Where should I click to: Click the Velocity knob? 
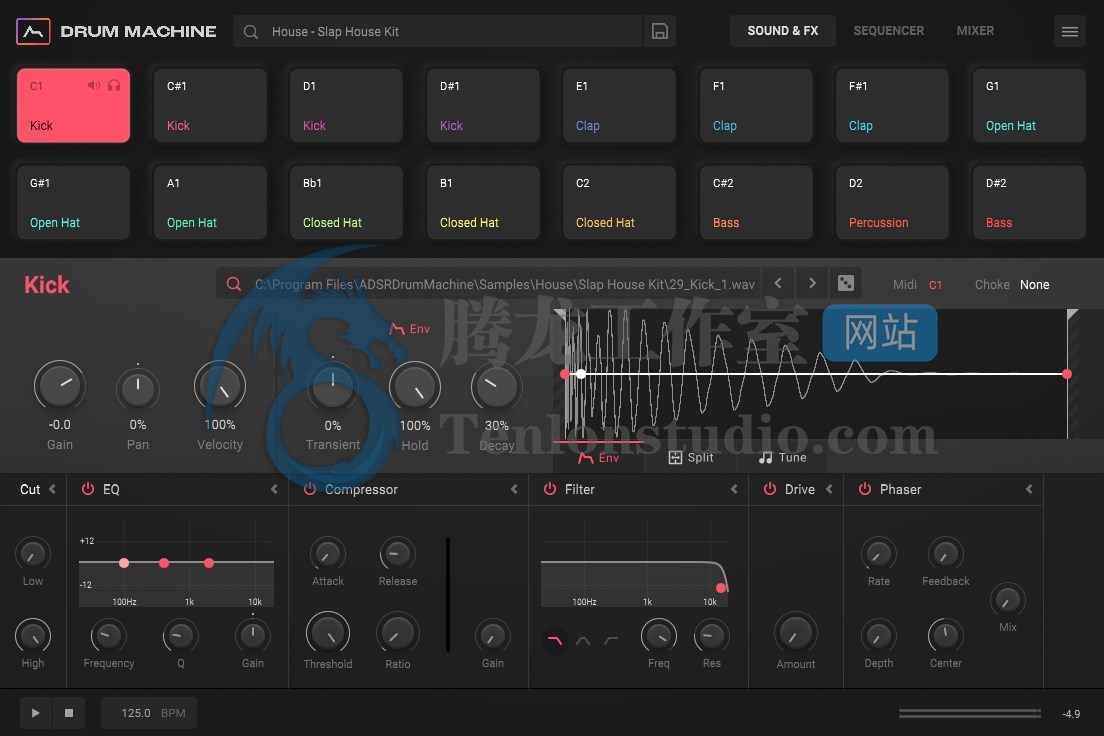[x=220, y=385]
